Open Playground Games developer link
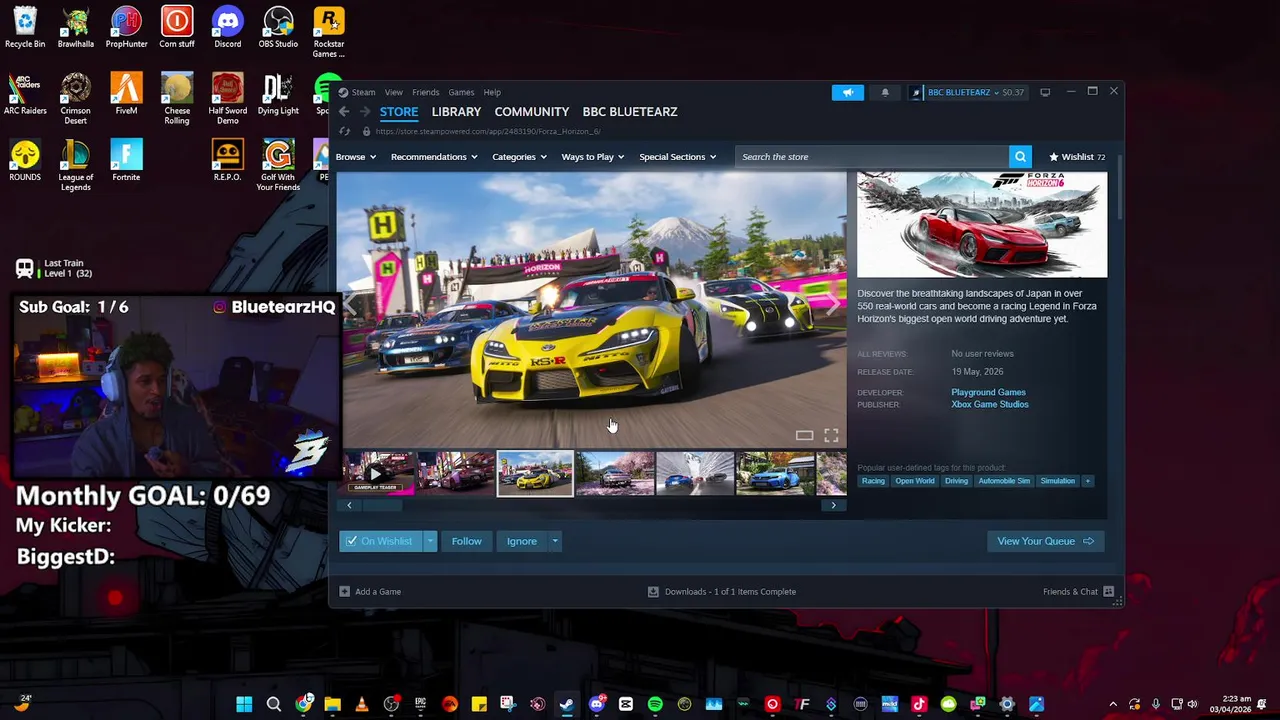This screenshot has height=720, width=1280. pyautogui.click(x=988, y=392)
